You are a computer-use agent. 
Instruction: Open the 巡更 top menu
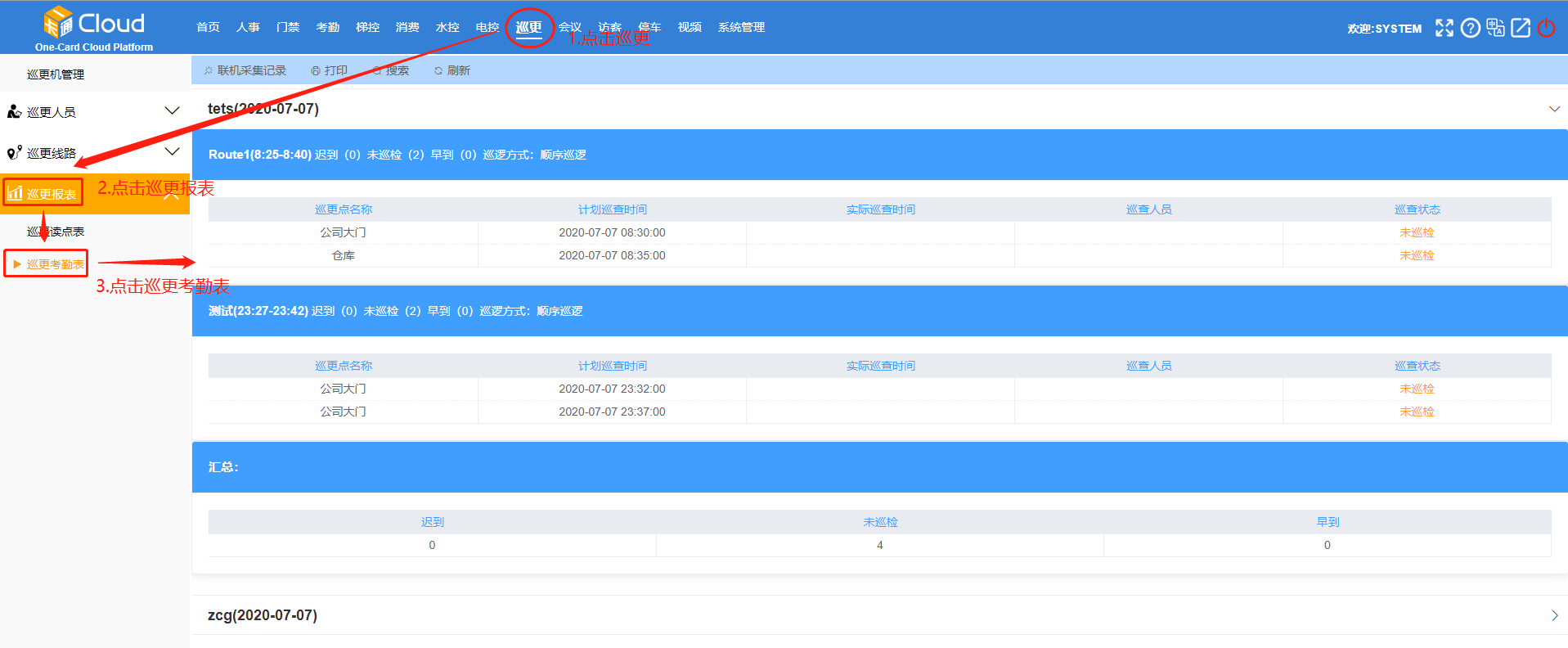529,27
